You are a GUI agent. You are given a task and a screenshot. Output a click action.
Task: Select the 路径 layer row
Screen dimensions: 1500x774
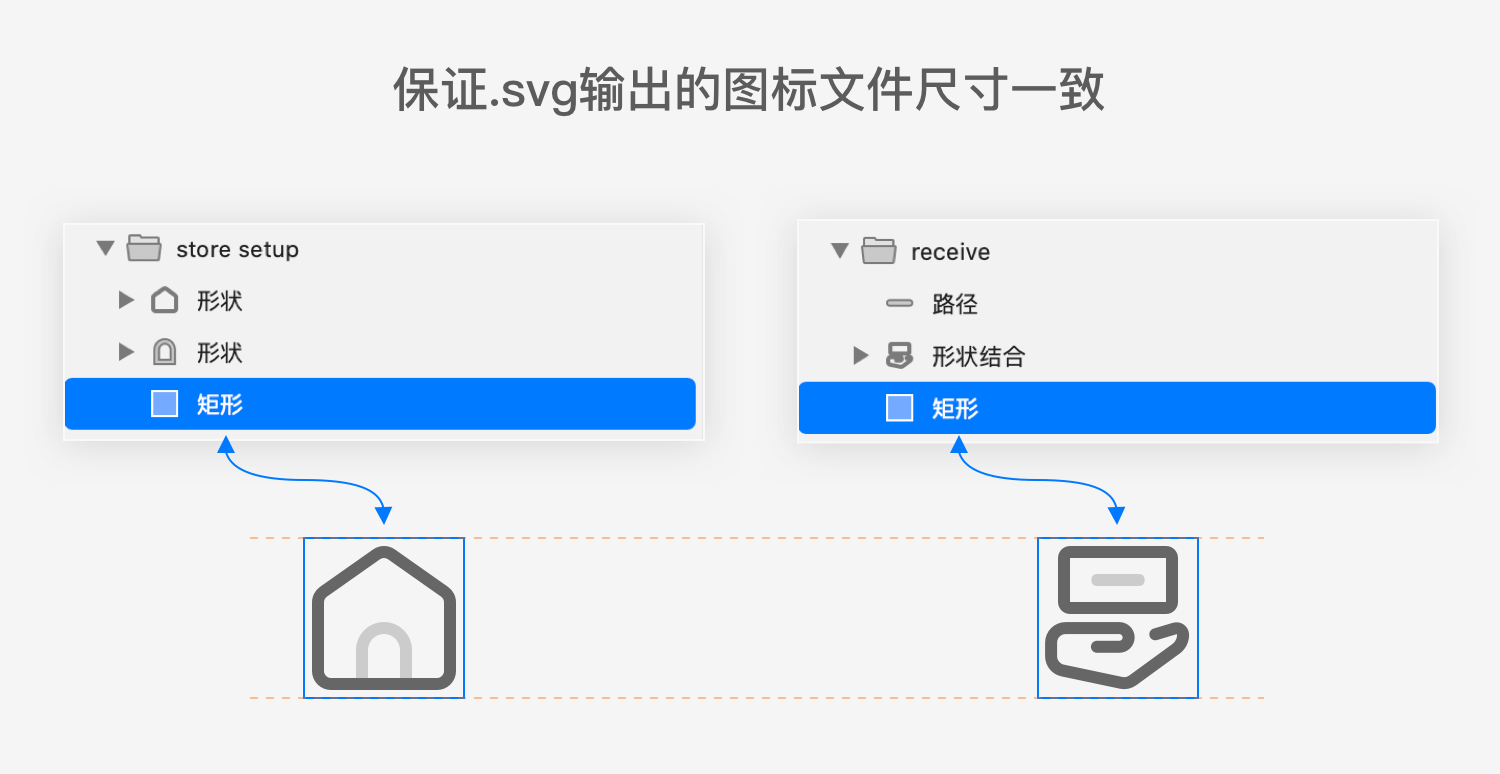[1117, 303]
